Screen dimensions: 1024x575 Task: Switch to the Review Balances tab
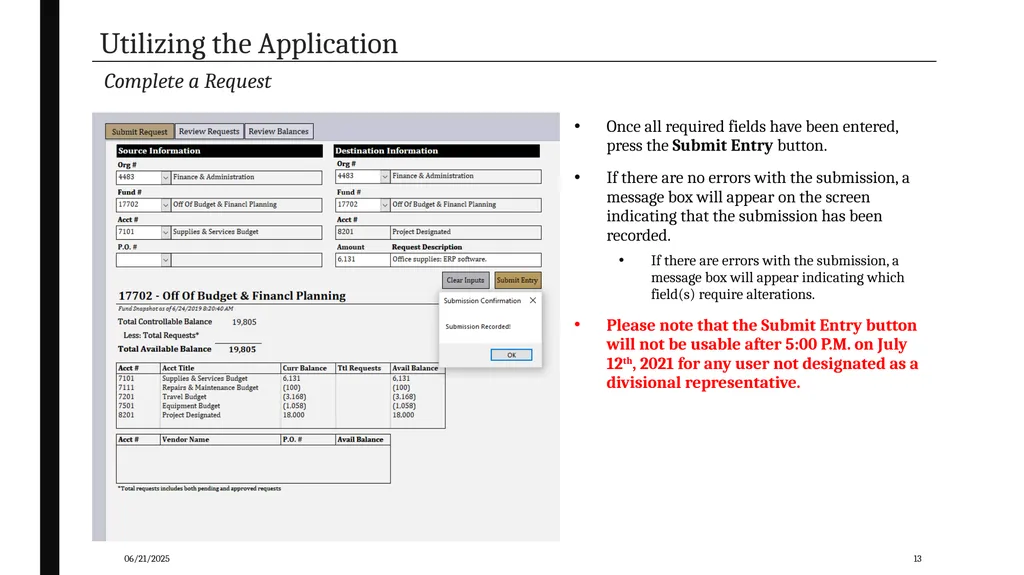pyautogui.click(x=279, y=131)
